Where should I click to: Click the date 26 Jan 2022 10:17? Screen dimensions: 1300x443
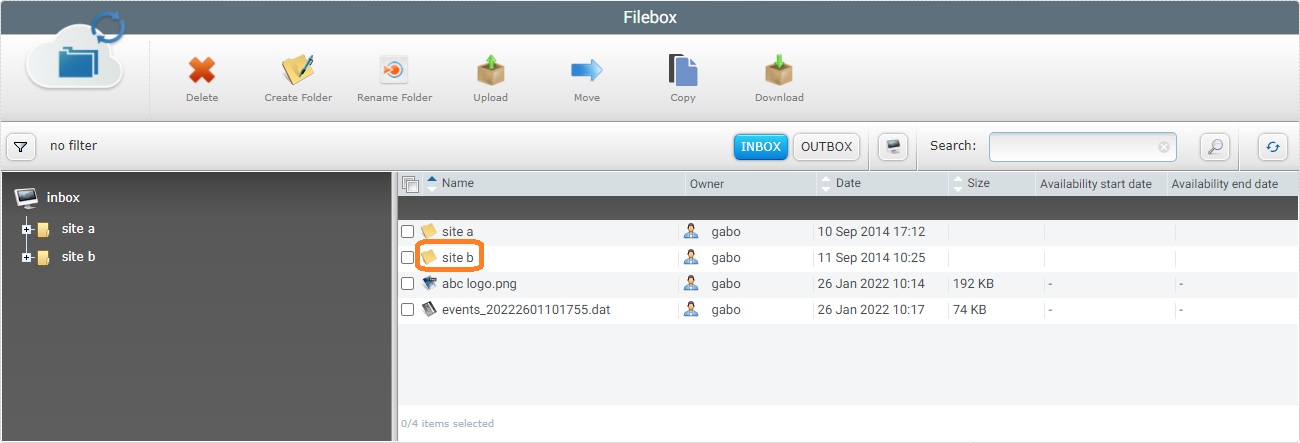click(871, 310)
